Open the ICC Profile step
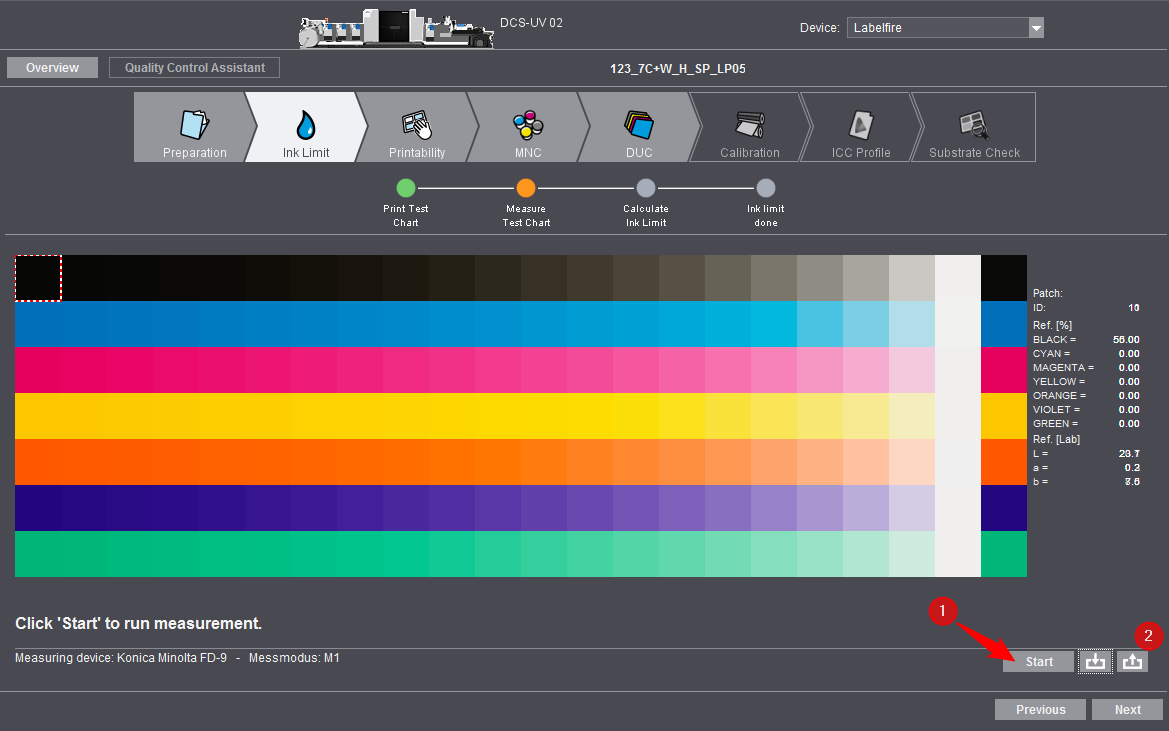Image resolution: width=1169 pixels, height=731 pixels. coord(860,127)
